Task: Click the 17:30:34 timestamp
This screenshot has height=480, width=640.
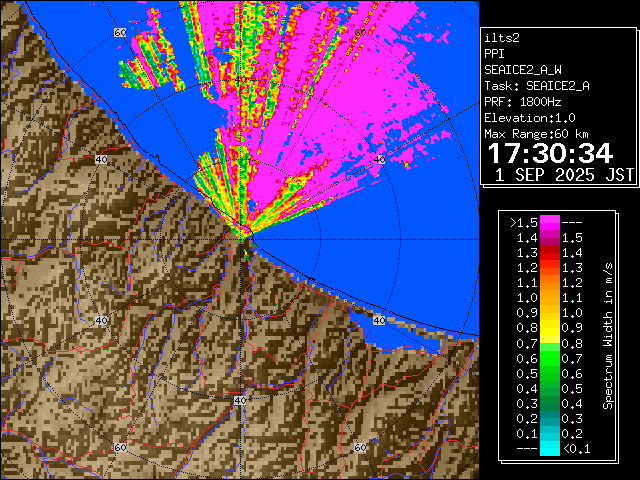Action: (549, 153)
